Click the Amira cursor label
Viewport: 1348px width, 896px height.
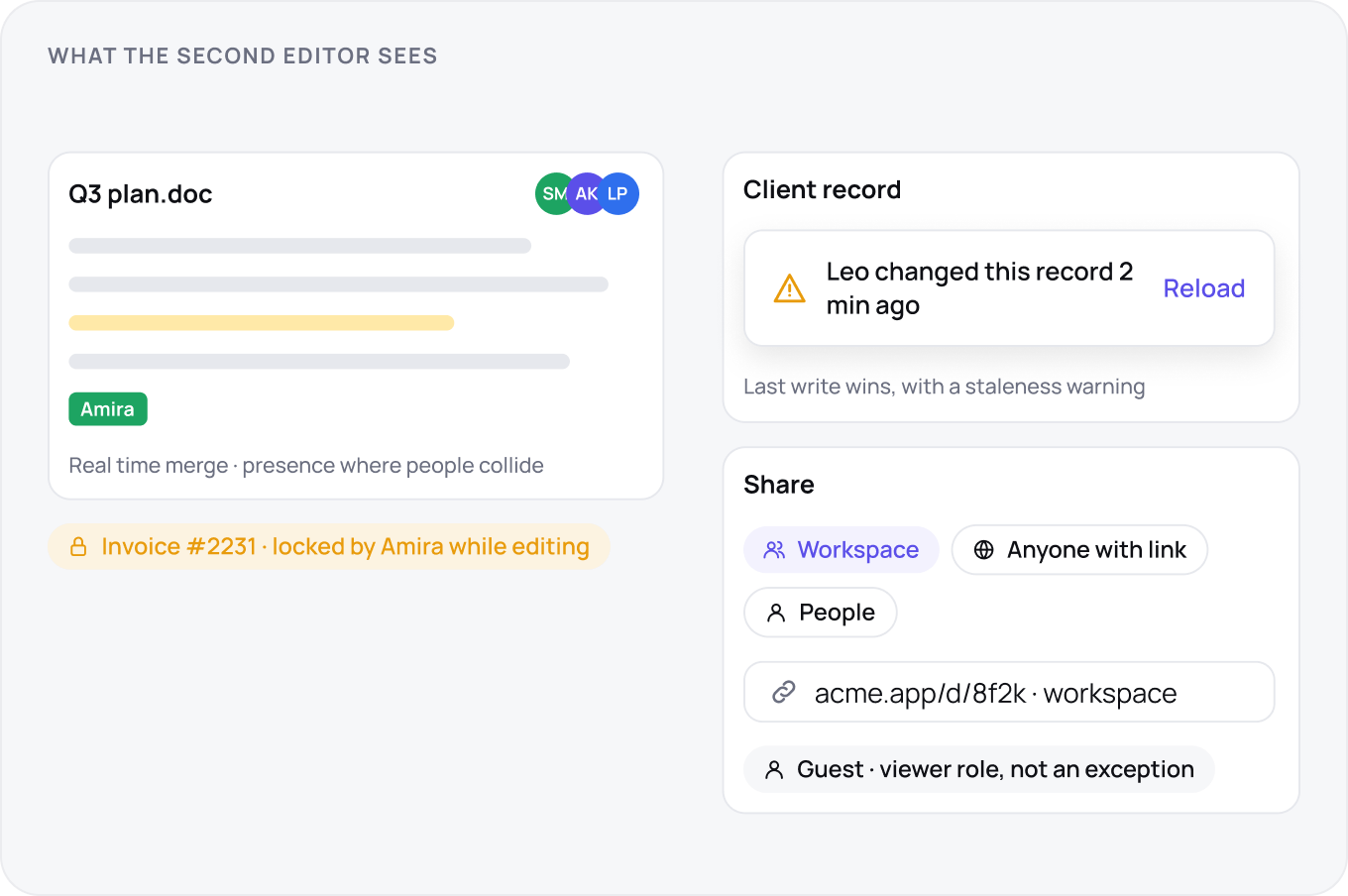(108, 409)
